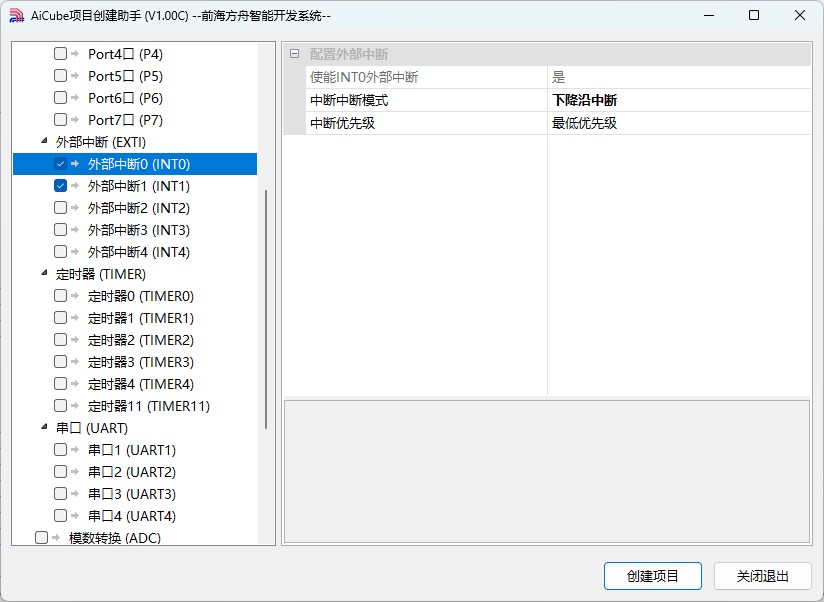Tick 外部中断4 (INT4) checkbox

point(60,252)
